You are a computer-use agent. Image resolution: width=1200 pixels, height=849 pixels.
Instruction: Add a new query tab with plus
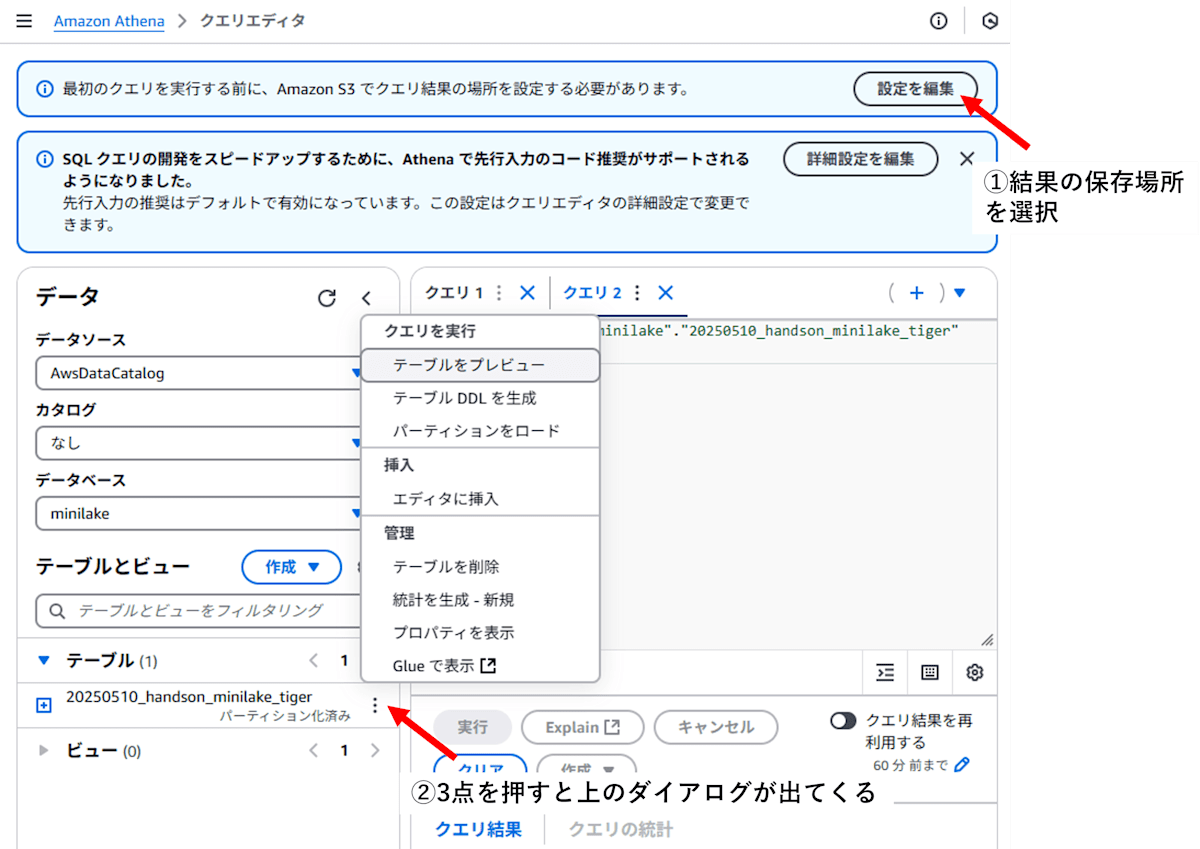click(917, 293)
